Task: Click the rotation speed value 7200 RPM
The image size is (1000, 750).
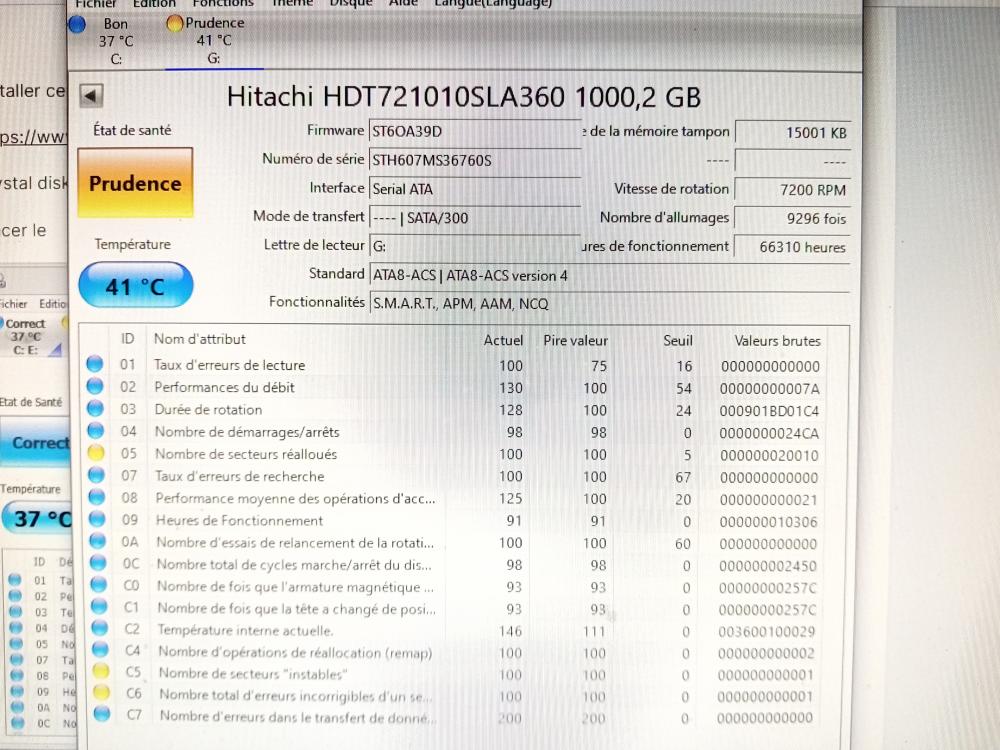Action: (x=793, y=190)
